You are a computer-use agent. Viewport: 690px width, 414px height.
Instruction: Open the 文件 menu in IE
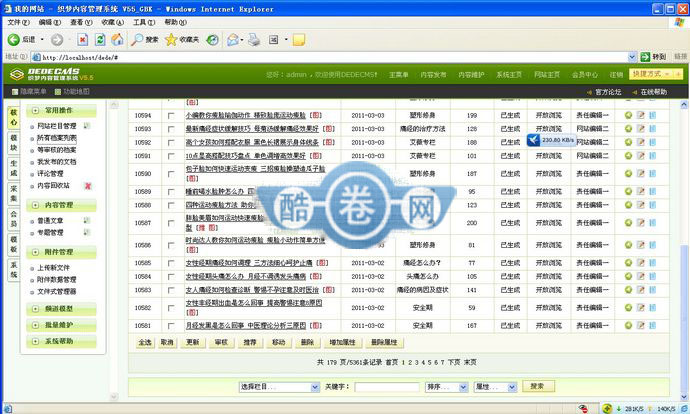pos(18,22)
